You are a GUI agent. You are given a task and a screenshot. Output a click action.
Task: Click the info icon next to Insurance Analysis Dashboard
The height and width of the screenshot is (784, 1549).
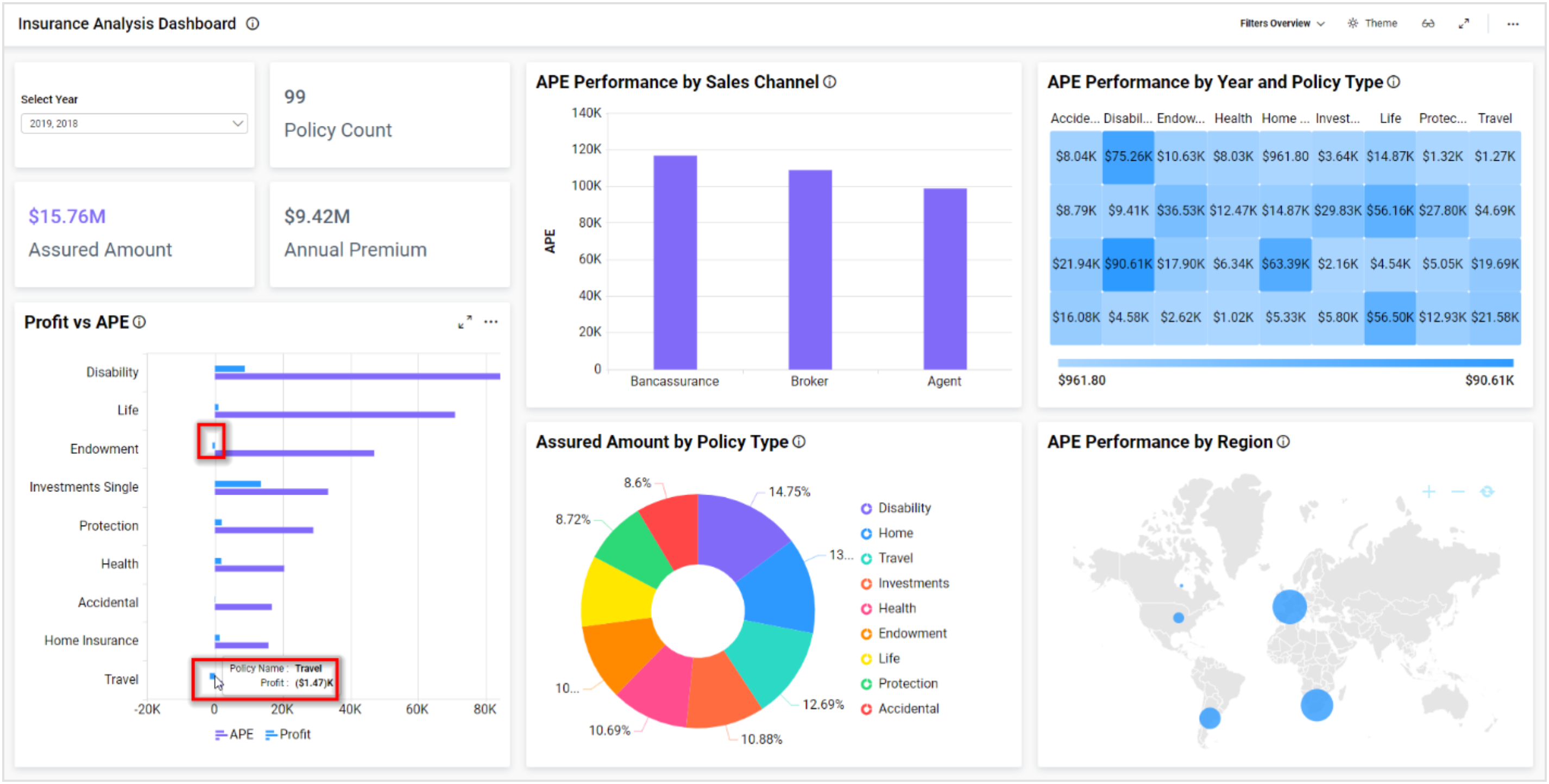[x=253, y=23]
